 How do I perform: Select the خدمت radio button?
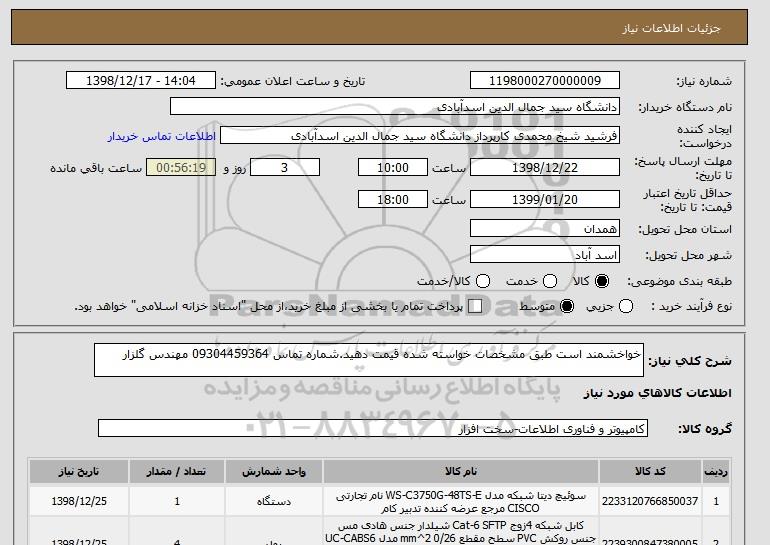click(550, 281)
